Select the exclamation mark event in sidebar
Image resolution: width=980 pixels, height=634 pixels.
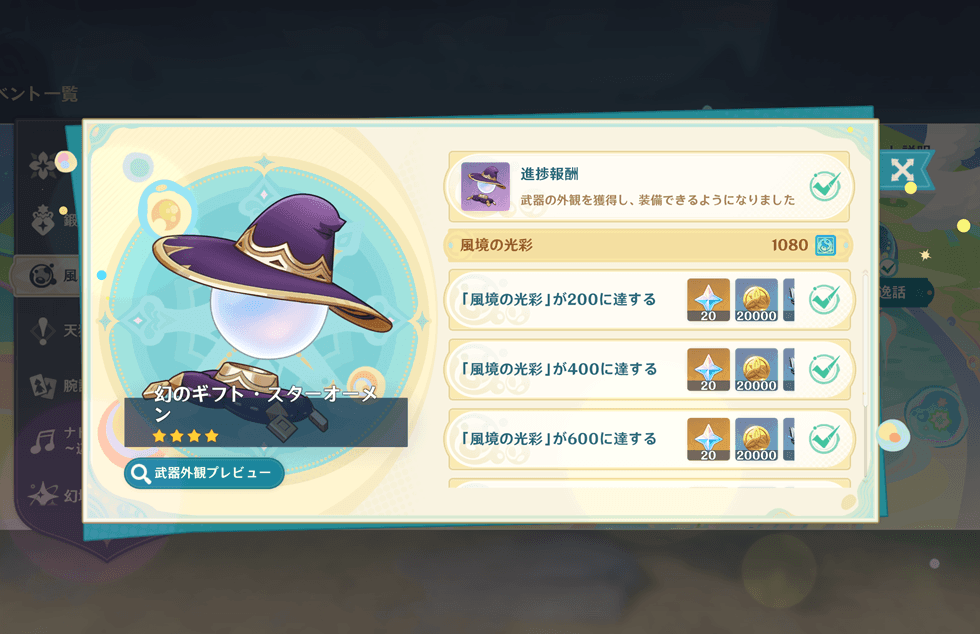click(42, 331)
